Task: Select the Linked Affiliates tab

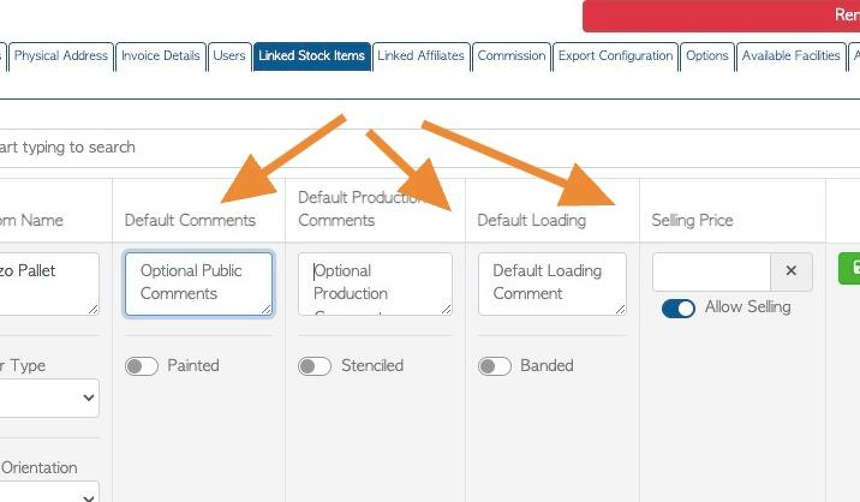Action: coord(421,57)
